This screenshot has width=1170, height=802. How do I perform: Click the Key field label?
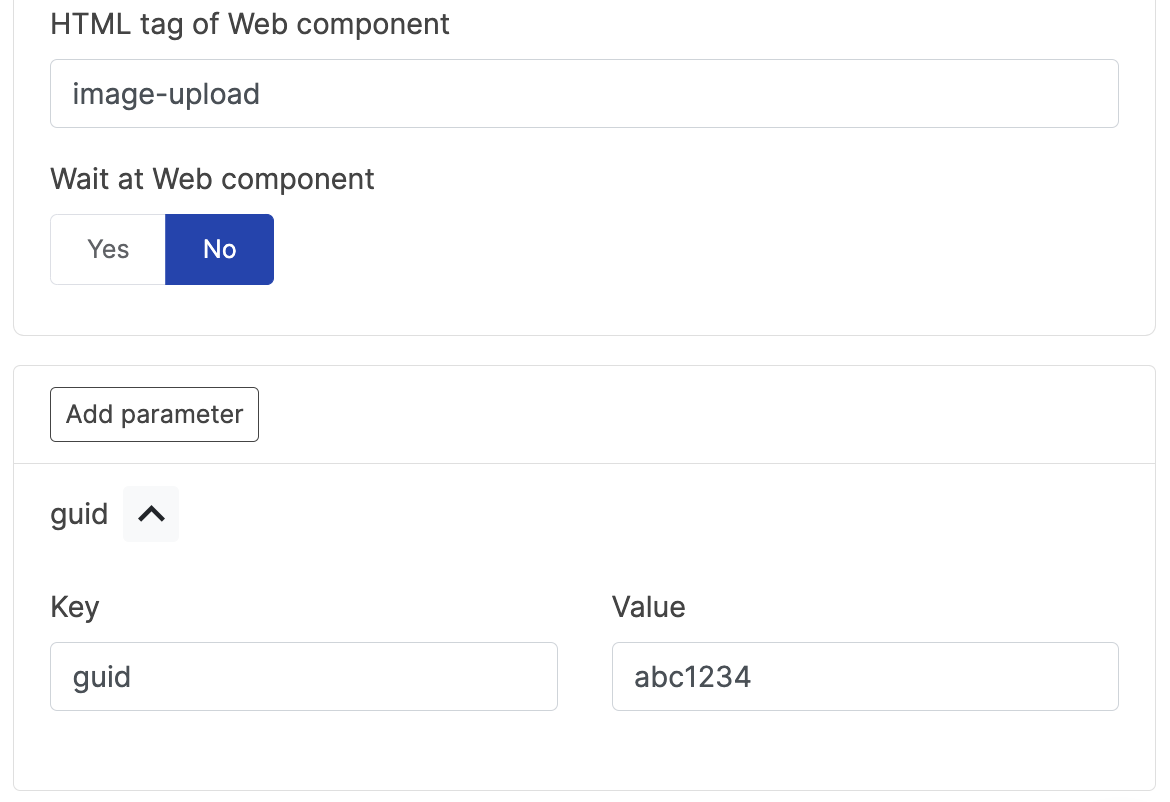pyautogui.click(x=75, y=607)
